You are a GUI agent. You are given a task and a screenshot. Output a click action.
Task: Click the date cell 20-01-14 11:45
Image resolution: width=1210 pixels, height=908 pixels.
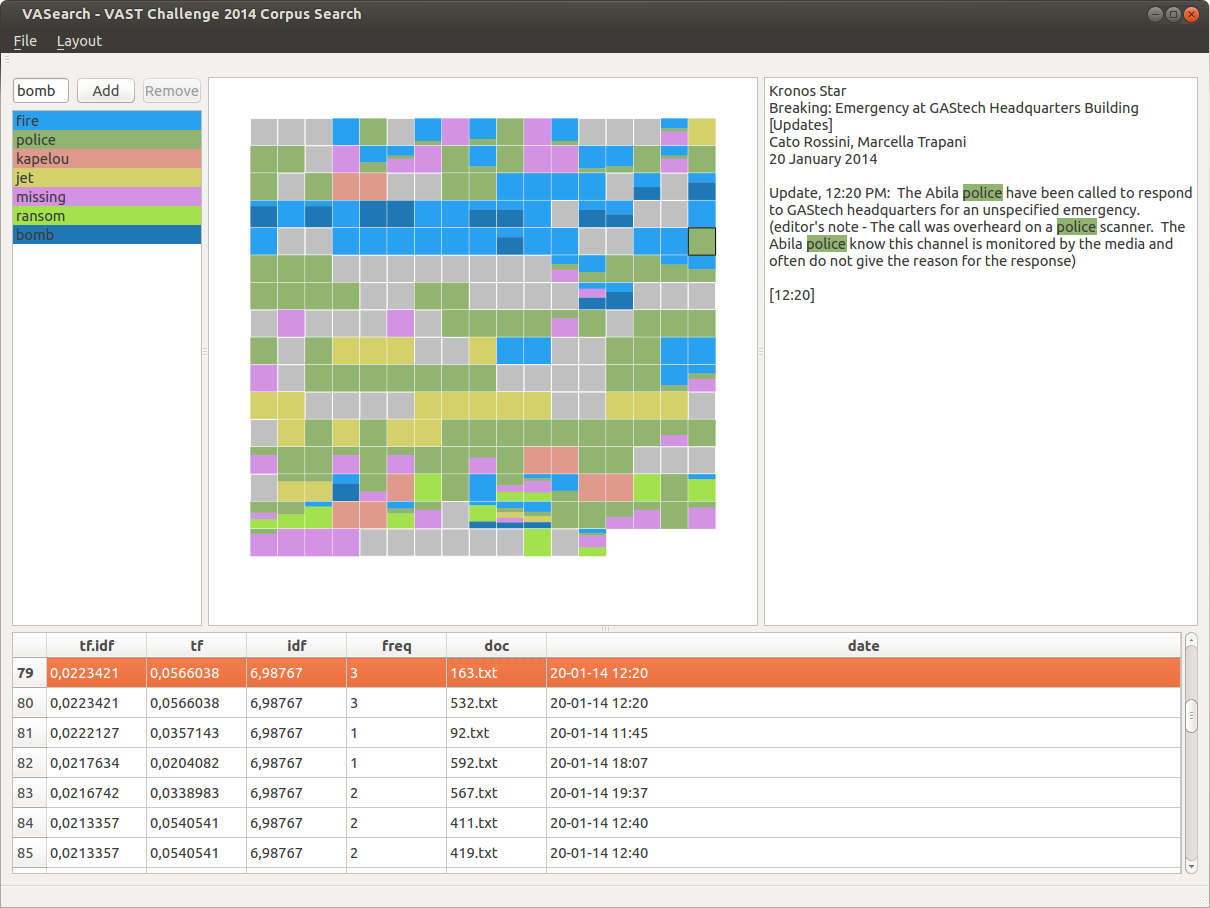click(x=863, y=733)
